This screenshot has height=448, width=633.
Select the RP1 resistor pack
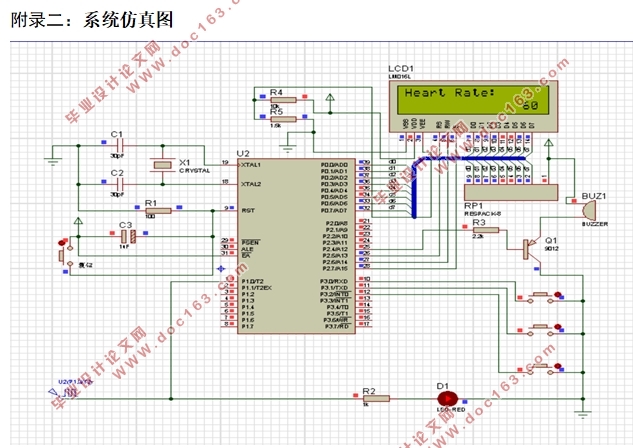511,193
